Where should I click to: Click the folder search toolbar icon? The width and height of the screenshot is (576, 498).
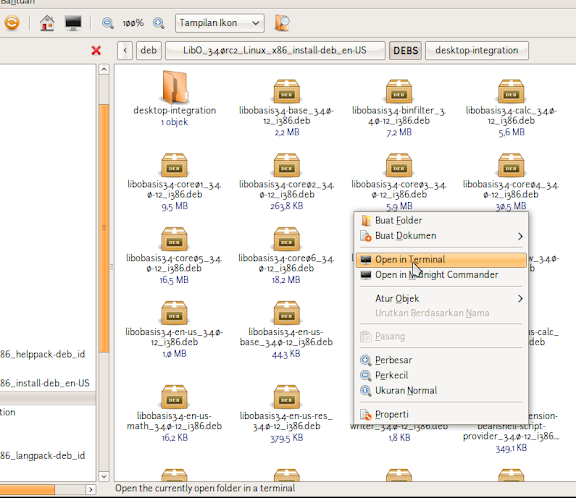(x=282, y=23)
